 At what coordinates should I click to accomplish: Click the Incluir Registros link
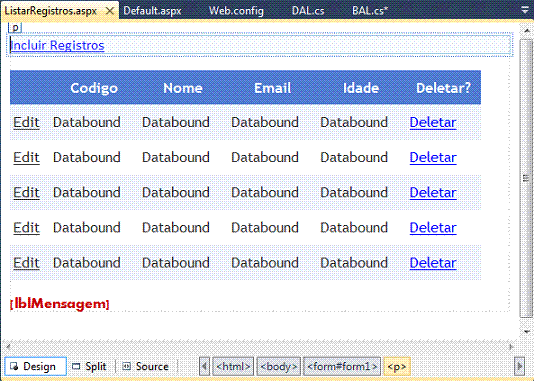point(57,45)
